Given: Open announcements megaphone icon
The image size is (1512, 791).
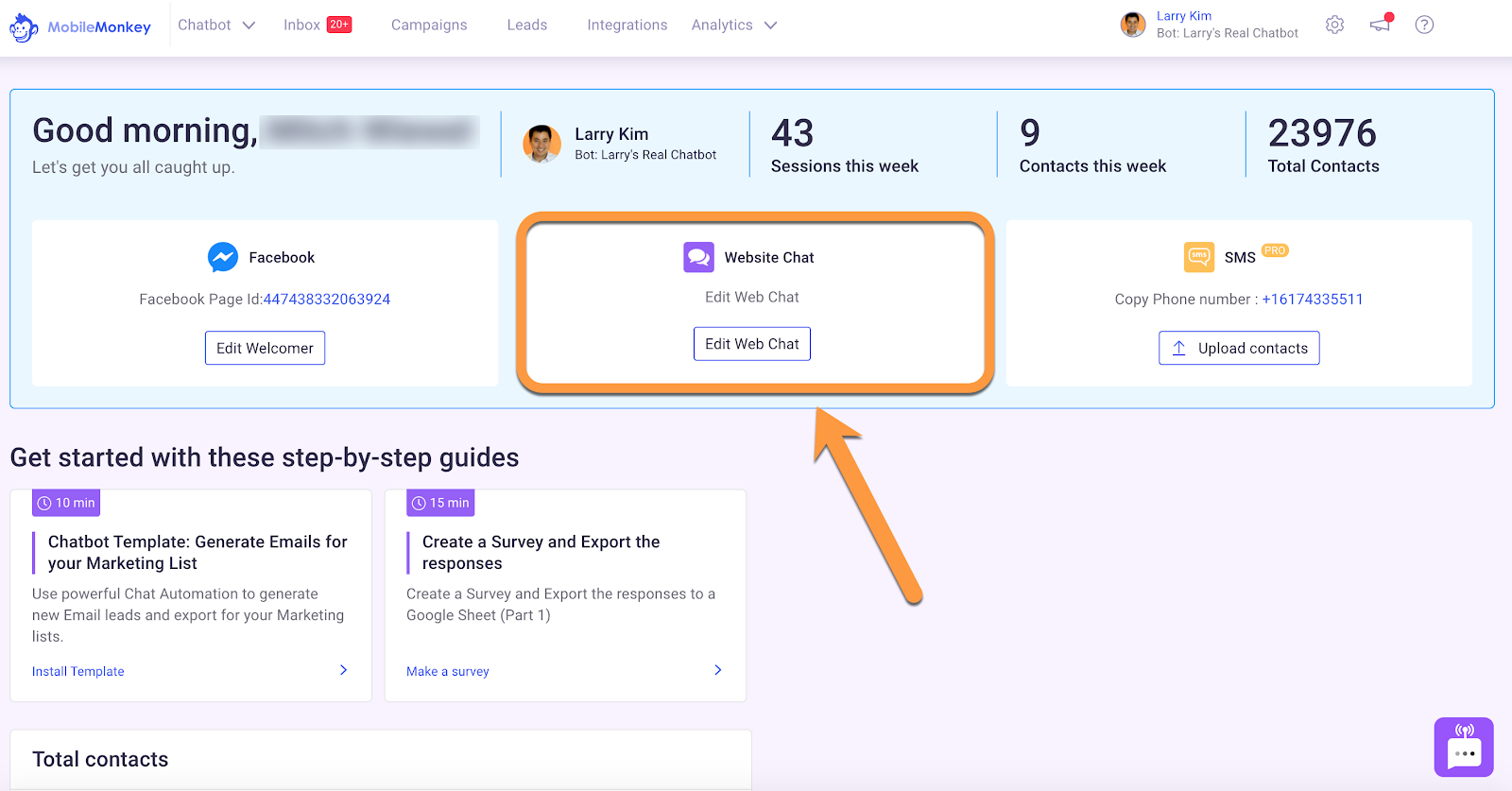Looking at the screenshot, I should point(1381,24).
